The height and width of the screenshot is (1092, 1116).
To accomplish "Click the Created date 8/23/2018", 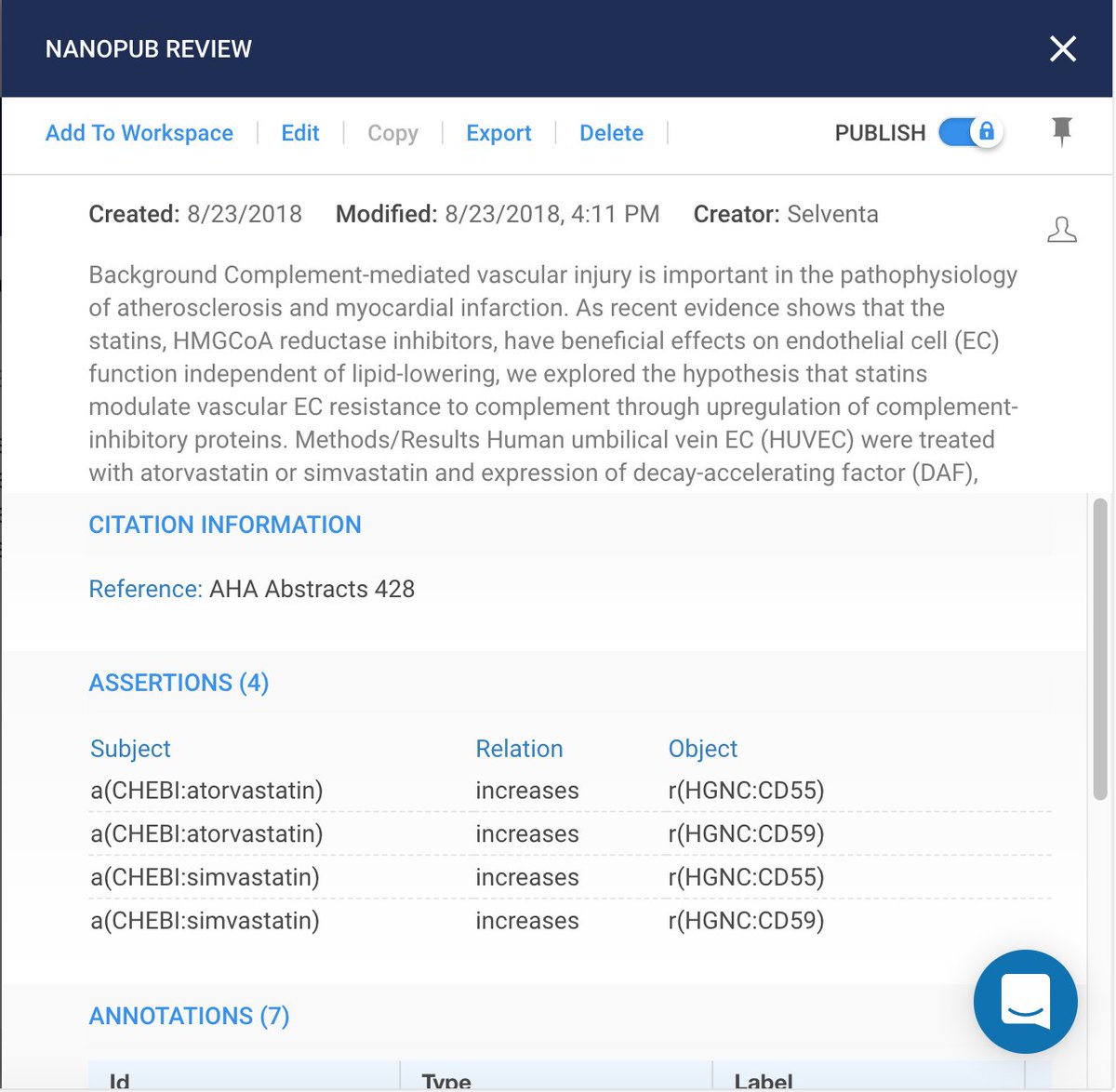I will click(x=245, y=214).
